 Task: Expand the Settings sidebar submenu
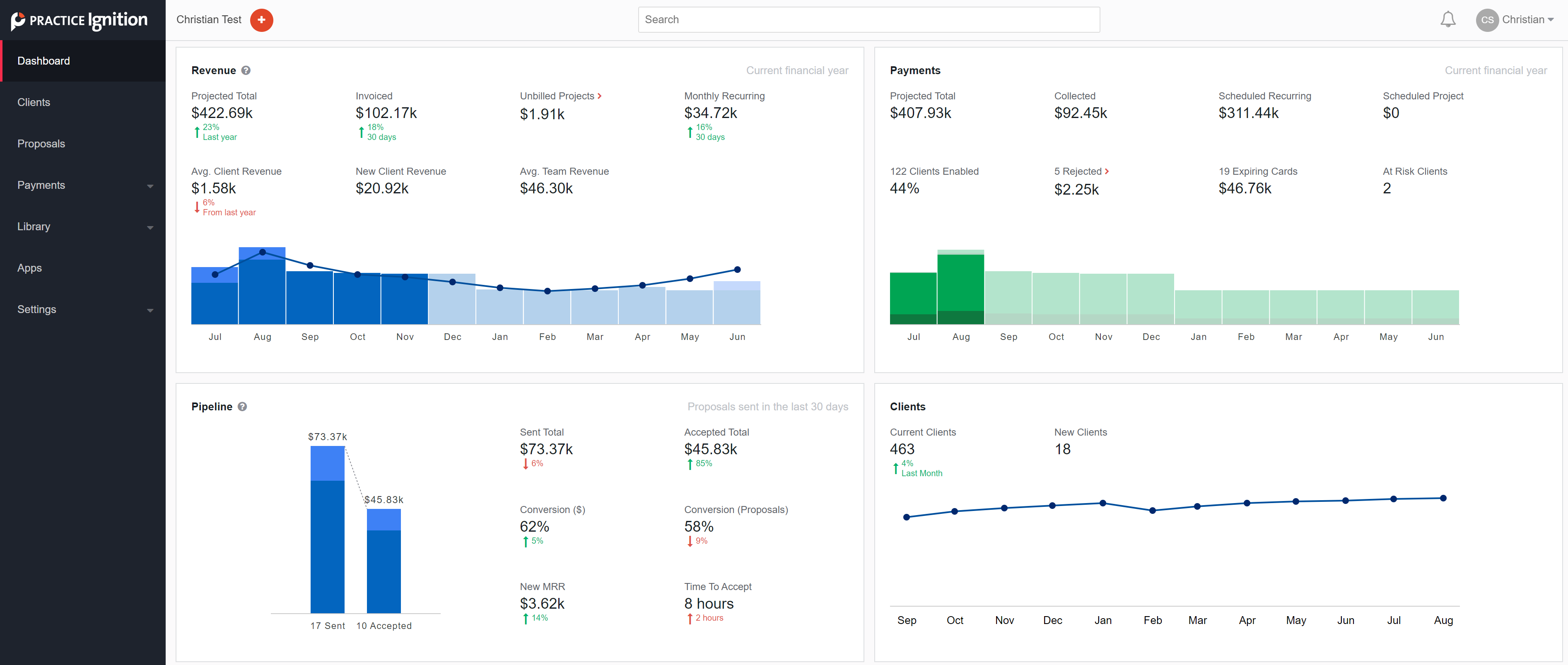click(150, 310)
